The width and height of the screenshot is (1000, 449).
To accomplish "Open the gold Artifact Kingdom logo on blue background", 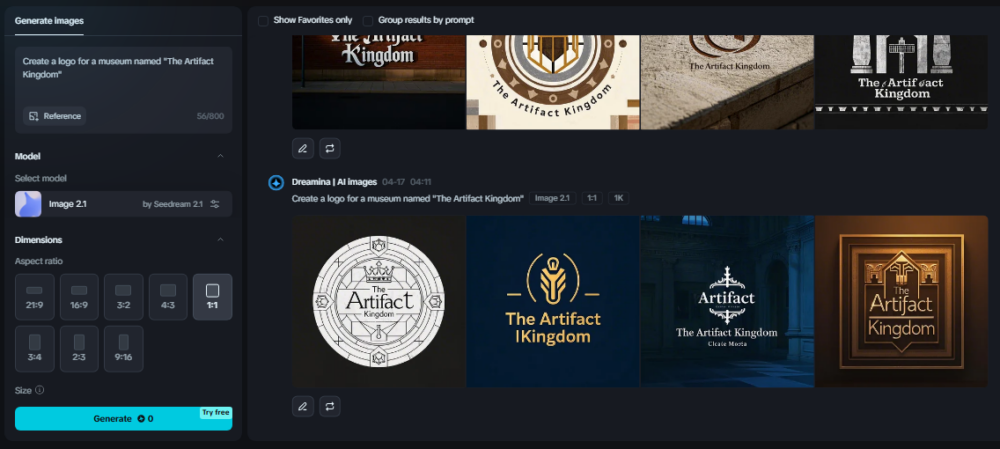I will (x=553, y=301).
